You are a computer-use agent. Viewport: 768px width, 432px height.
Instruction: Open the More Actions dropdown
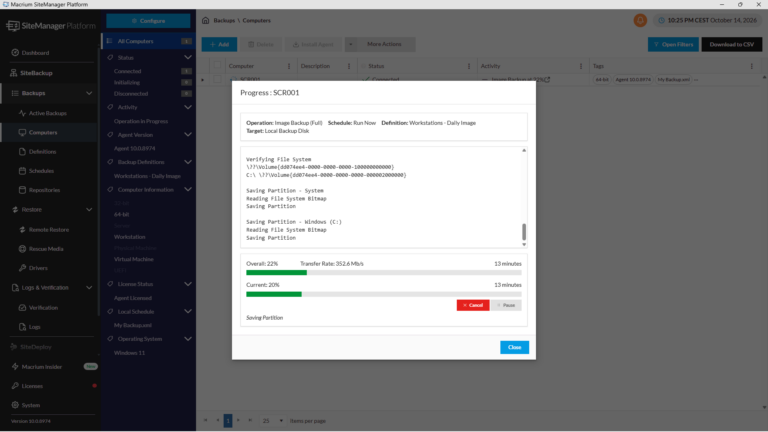click(380, 45)
